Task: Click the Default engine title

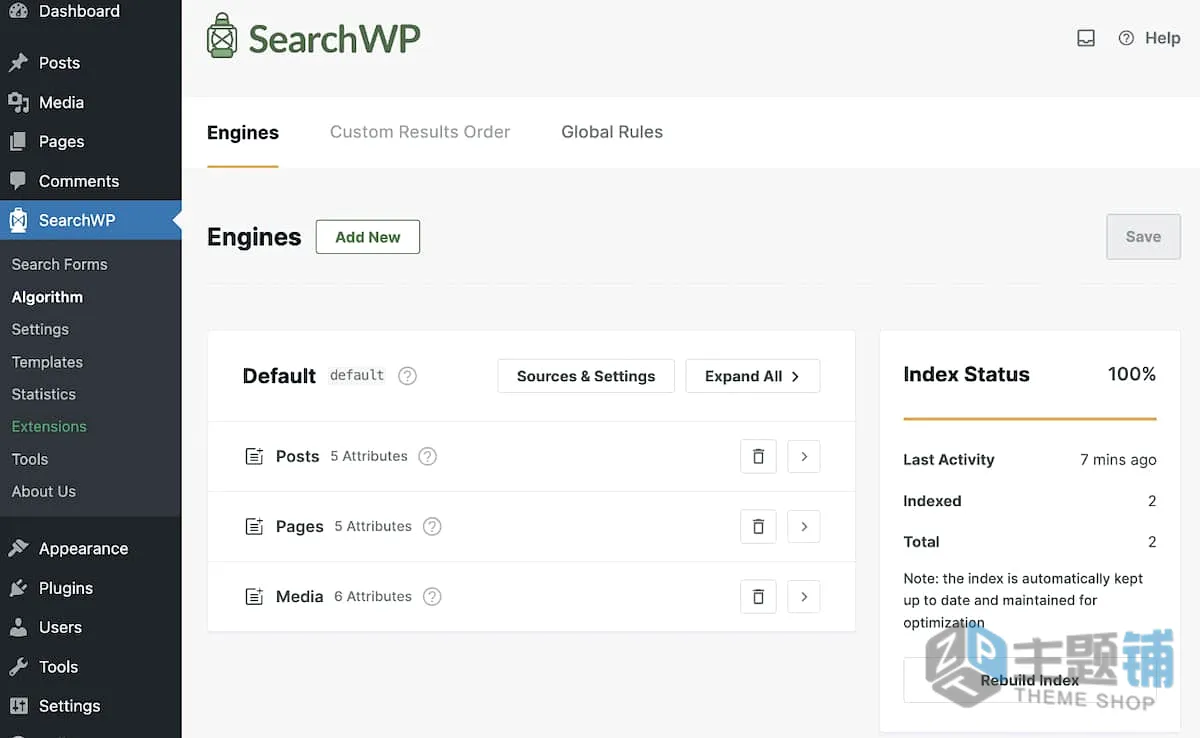Action: [x=279, y=376]
